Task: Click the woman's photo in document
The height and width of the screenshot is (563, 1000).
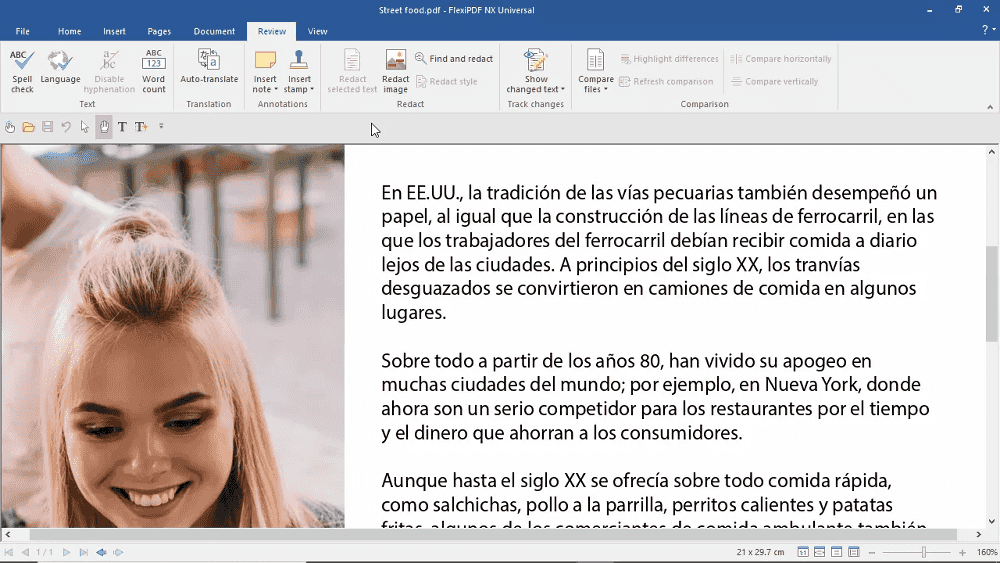Action: tap(172, 336)
